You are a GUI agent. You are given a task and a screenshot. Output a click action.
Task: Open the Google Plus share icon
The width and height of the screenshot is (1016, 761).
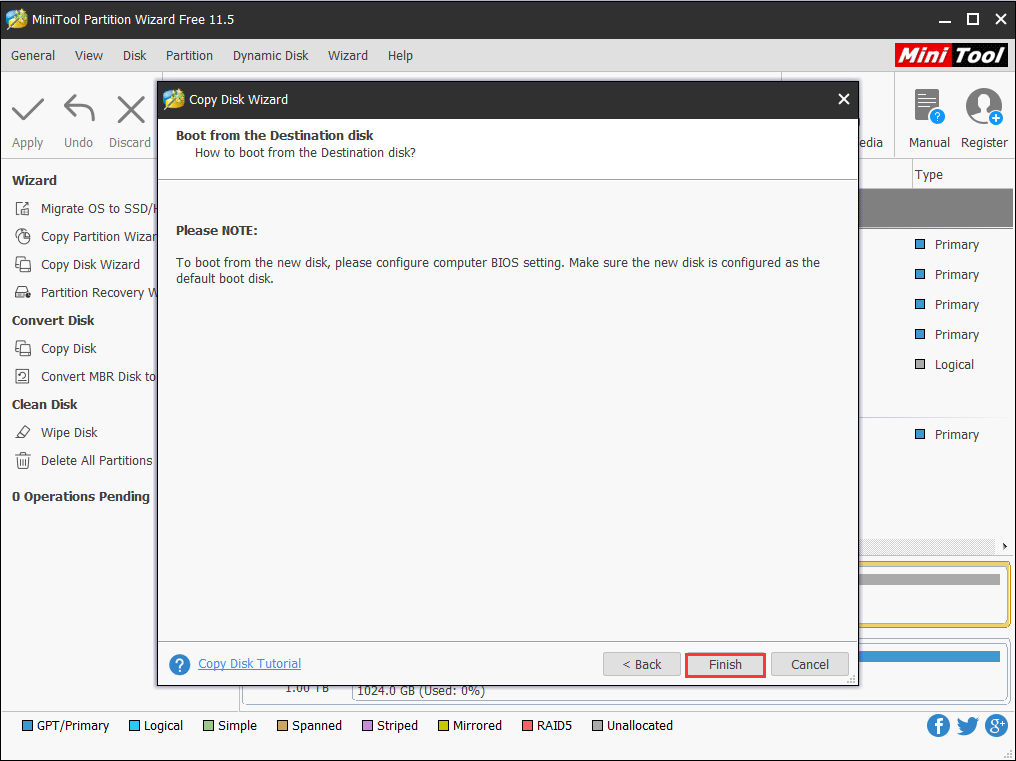[996, 726]
